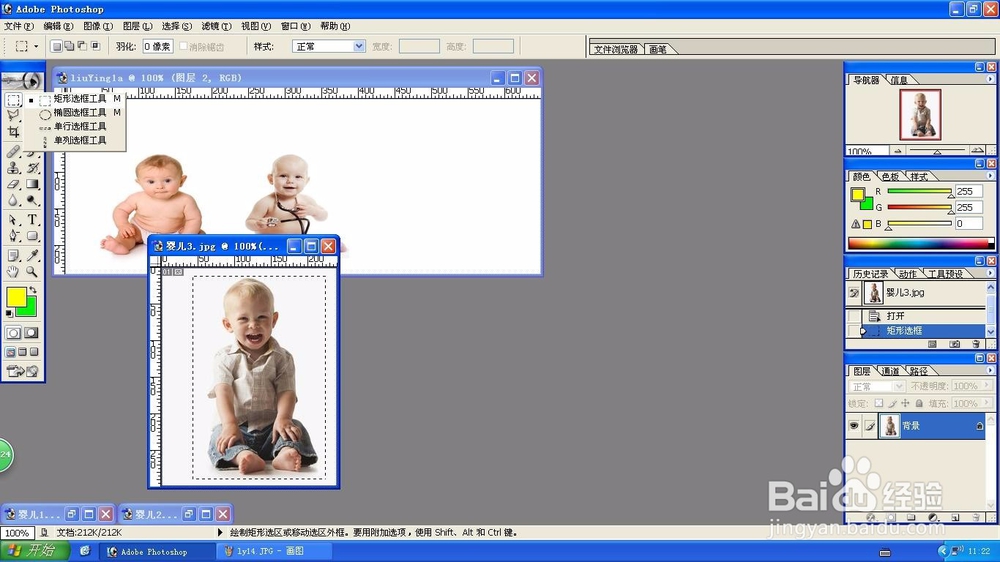This screenshot has height=562, width=1000.
Task: Select the Dodge tool
Action: coord(33,200)
